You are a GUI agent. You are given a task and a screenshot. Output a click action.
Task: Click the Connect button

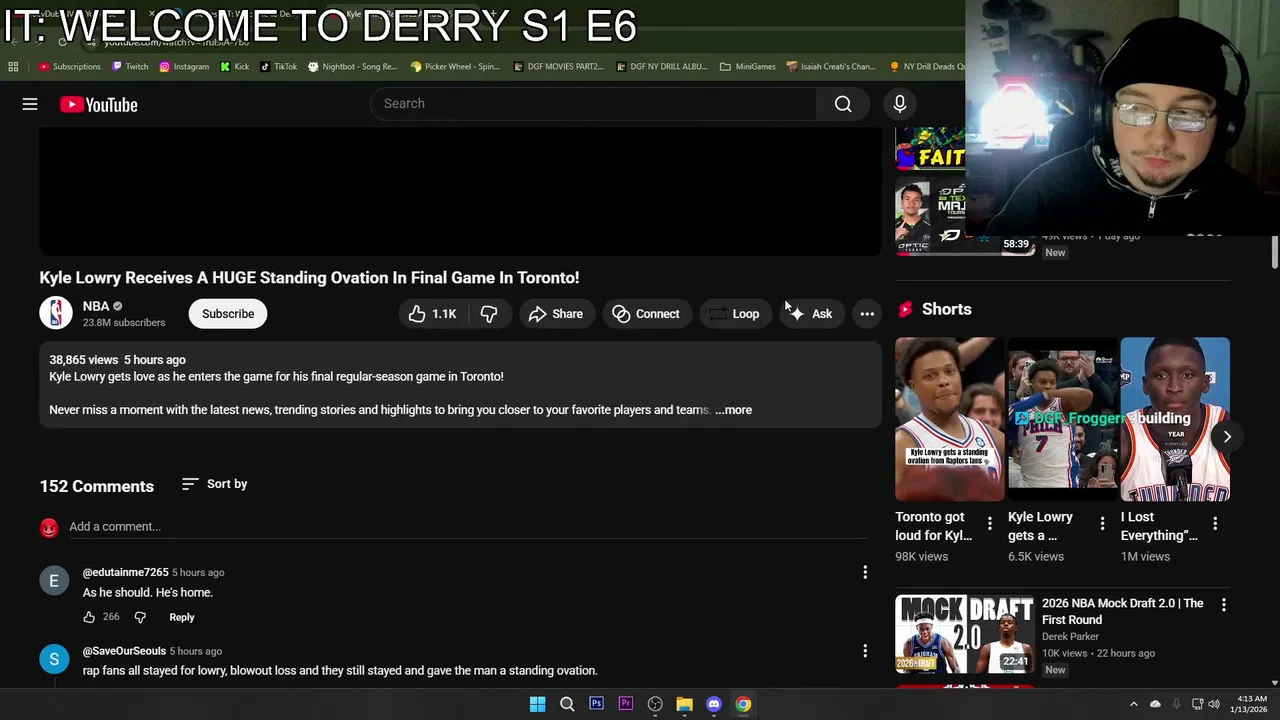pos(646,314)
